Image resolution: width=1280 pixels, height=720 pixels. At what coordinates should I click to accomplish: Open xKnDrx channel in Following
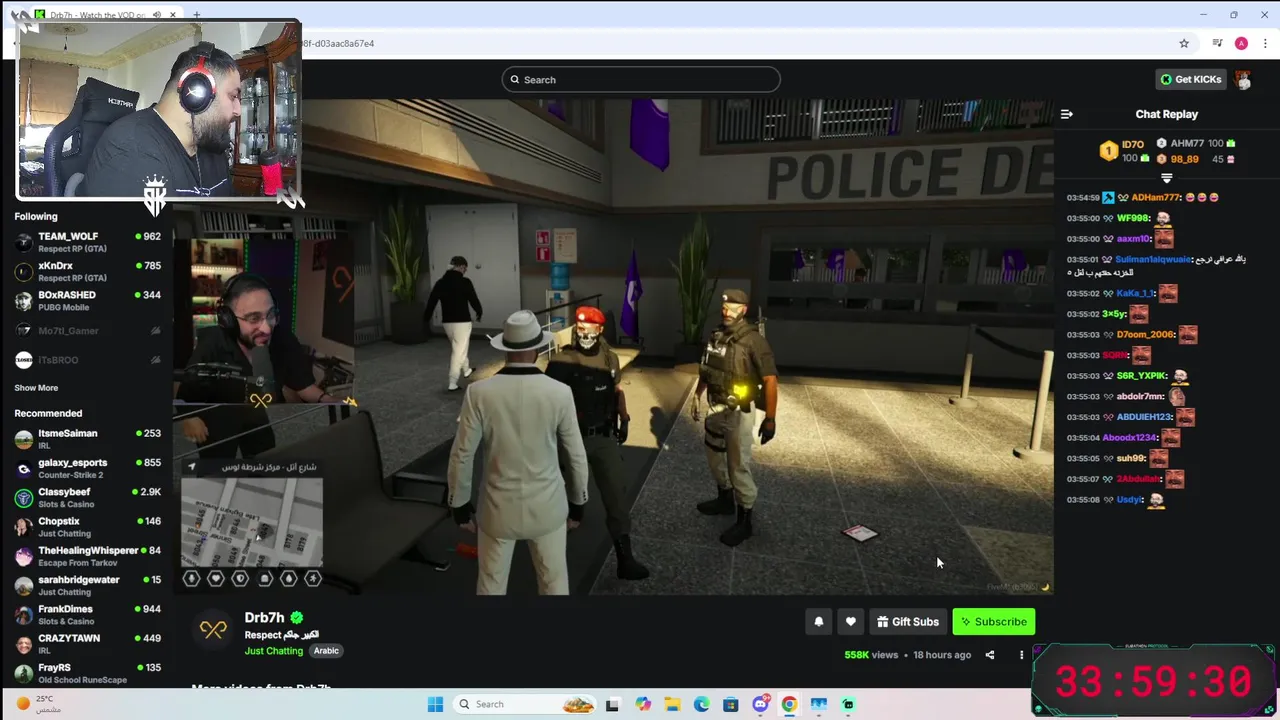[x=88, y=272]
